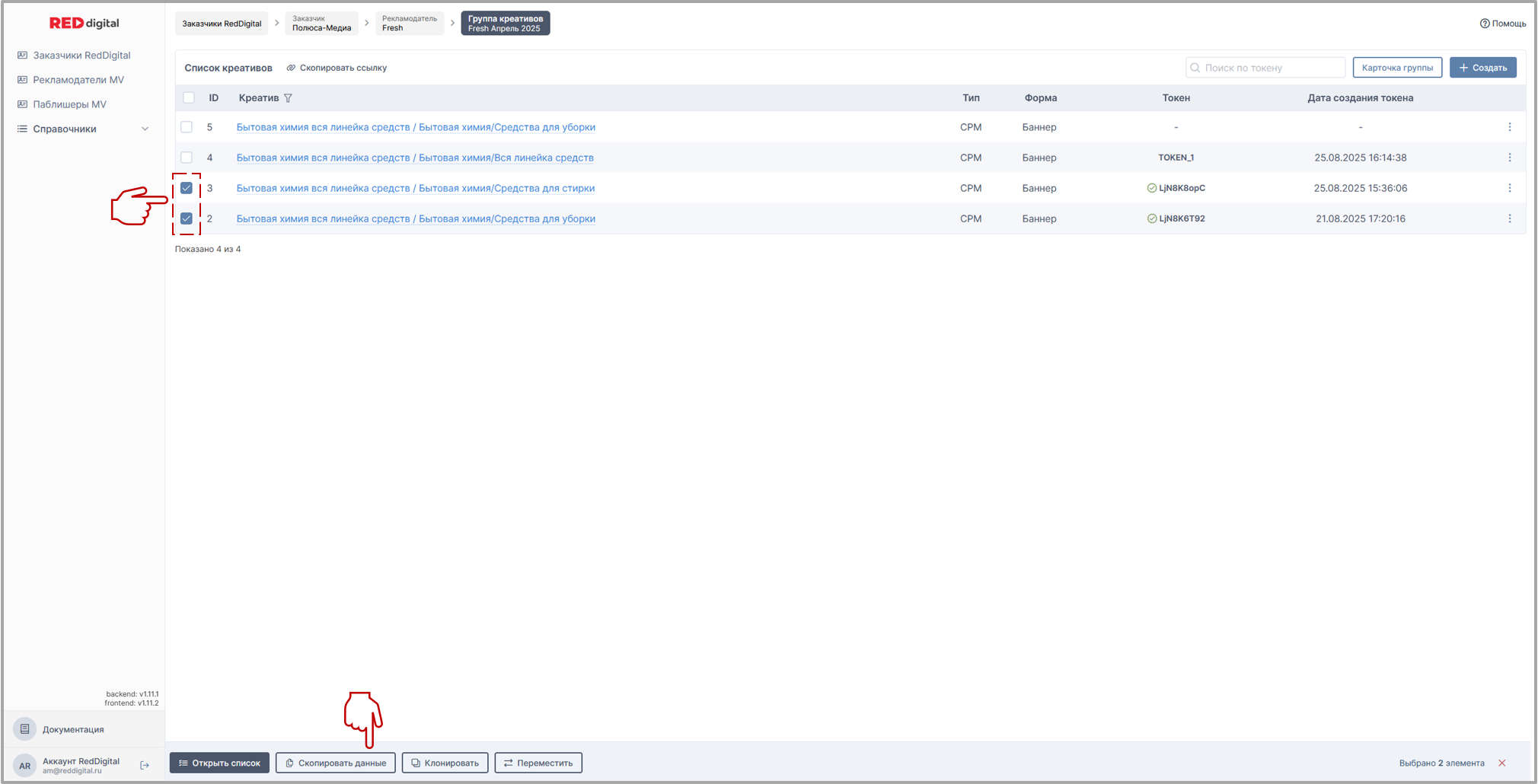Click the Помощь help icon
The width and height of the screenshot is (1538, 784).
1484,24
